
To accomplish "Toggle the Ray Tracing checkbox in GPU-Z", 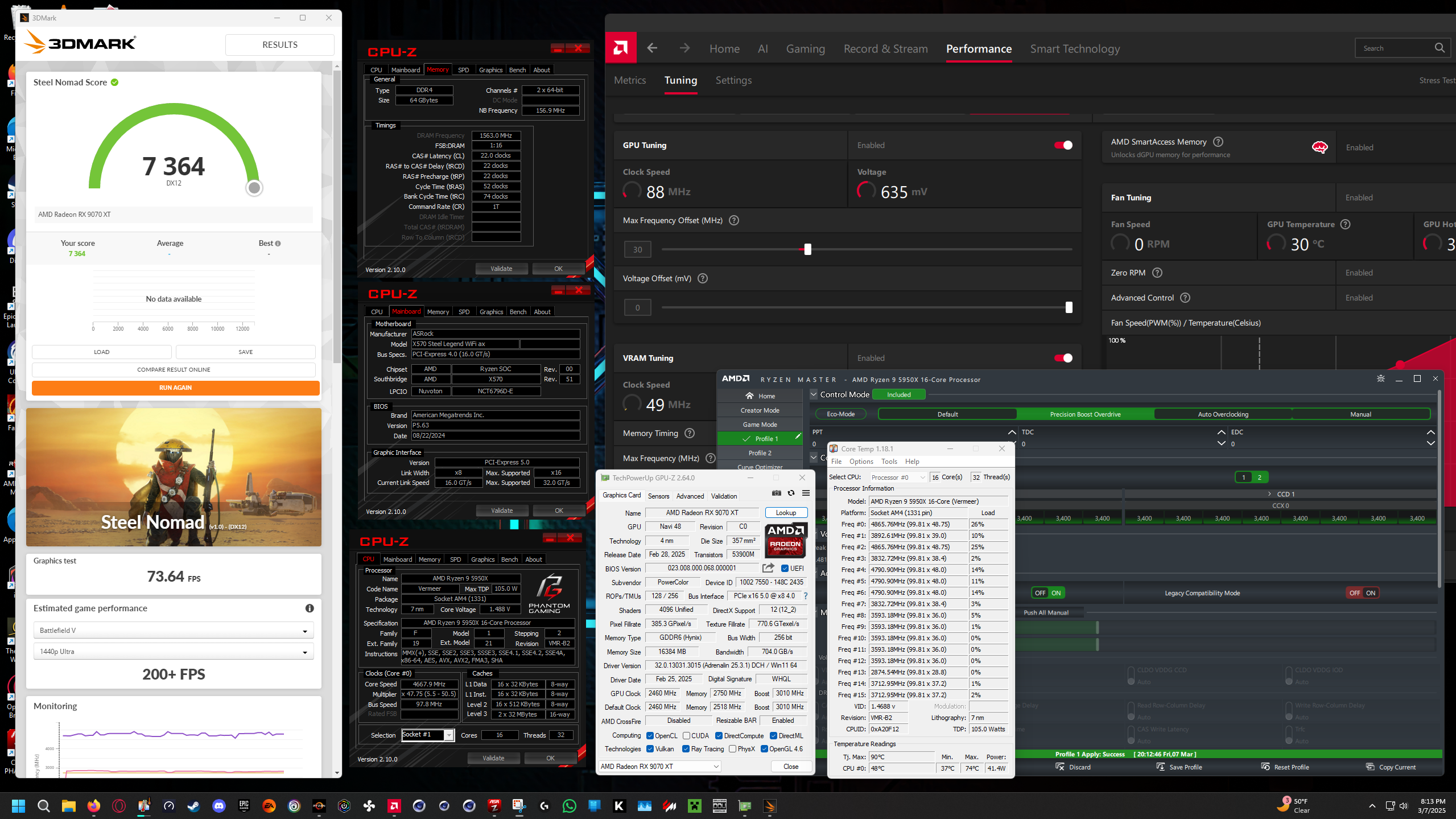I will [686, 748].
